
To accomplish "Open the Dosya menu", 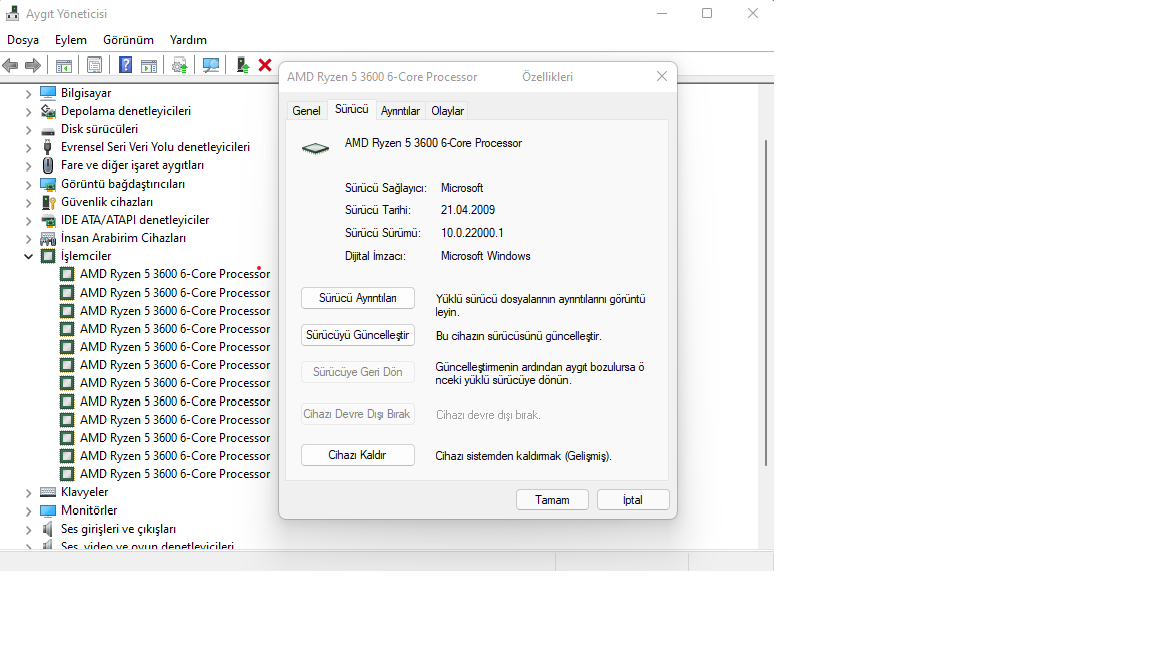I will click(23, 40).
